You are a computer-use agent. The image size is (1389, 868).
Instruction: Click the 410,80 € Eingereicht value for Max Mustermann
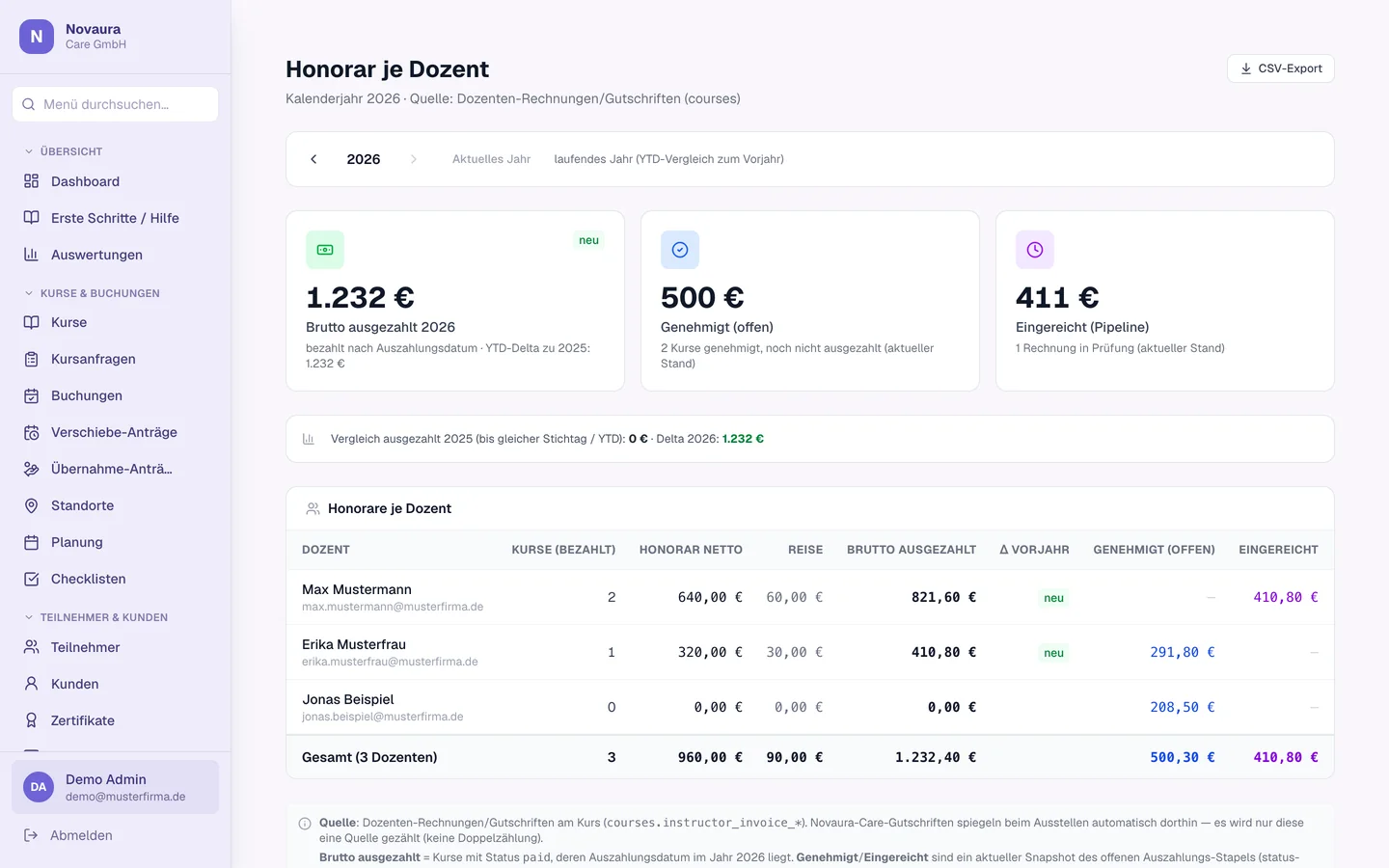pyautogui.click(x=1286, y=597)
